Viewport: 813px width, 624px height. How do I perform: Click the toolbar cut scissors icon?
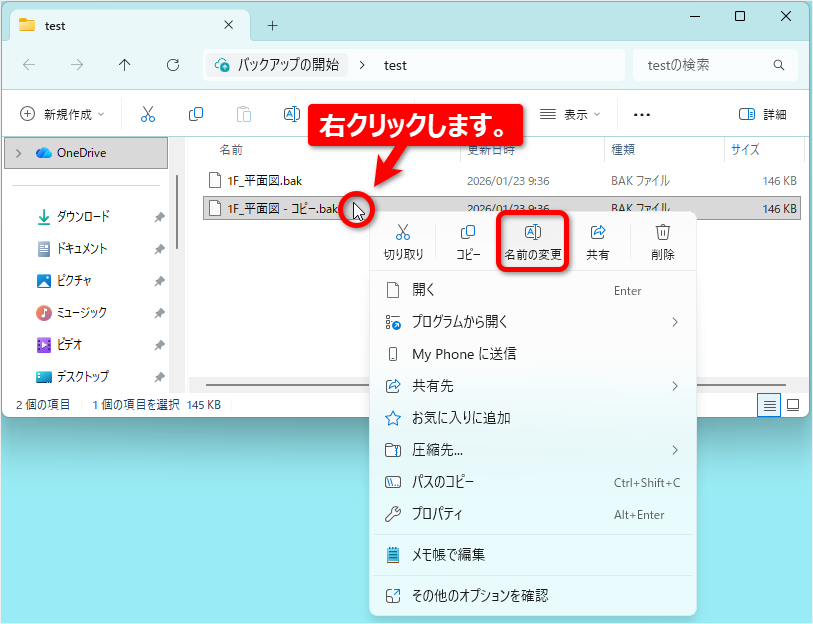click(148, 114)
